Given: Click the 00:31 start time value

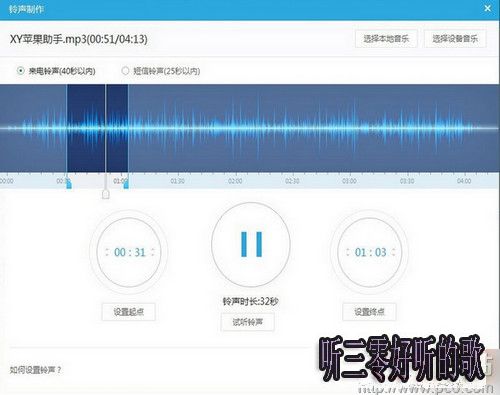Looking at the screenshot, I should coord(130,252).
